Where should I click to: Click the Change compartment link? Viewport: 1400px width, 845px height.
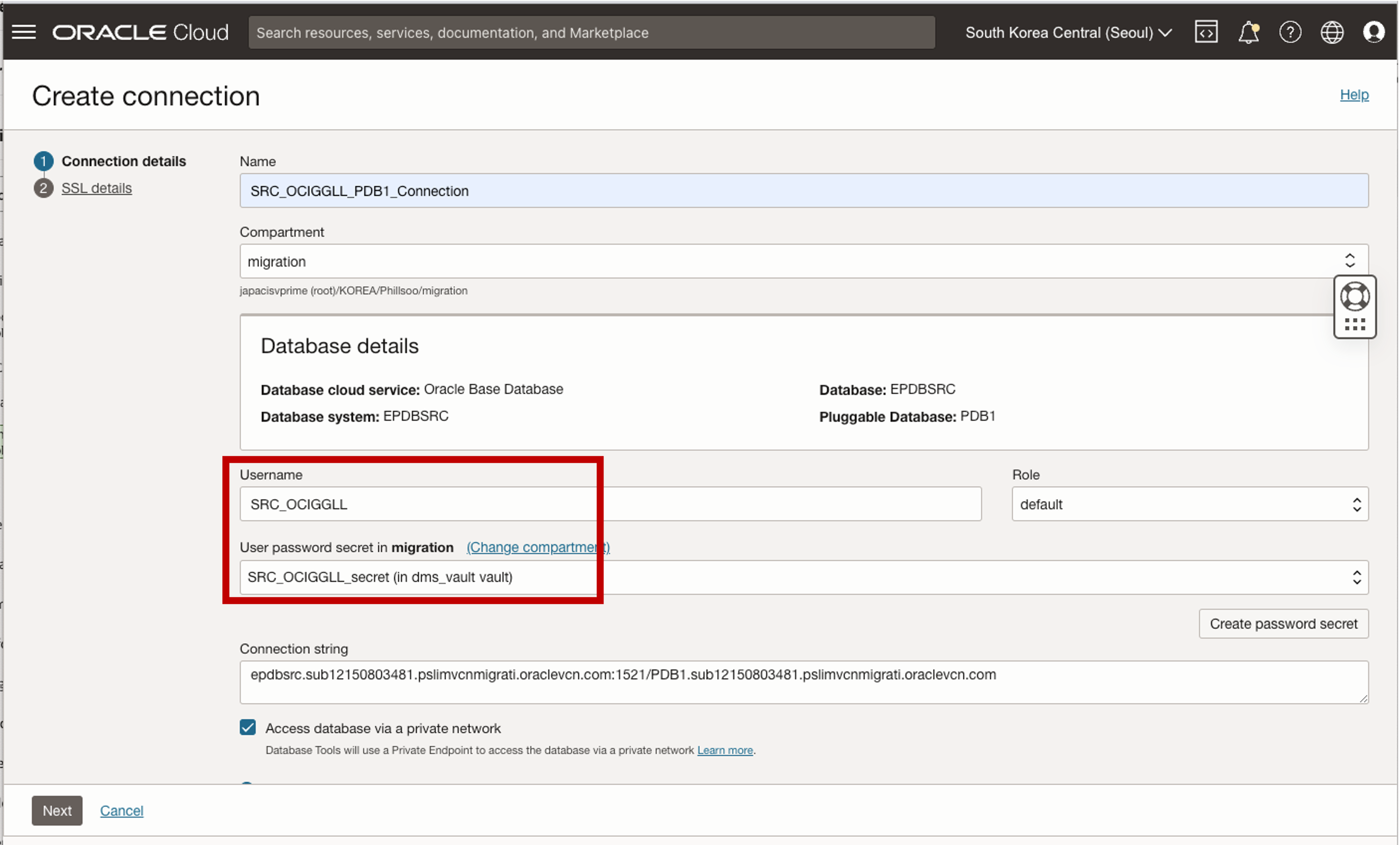pos(538,547)
